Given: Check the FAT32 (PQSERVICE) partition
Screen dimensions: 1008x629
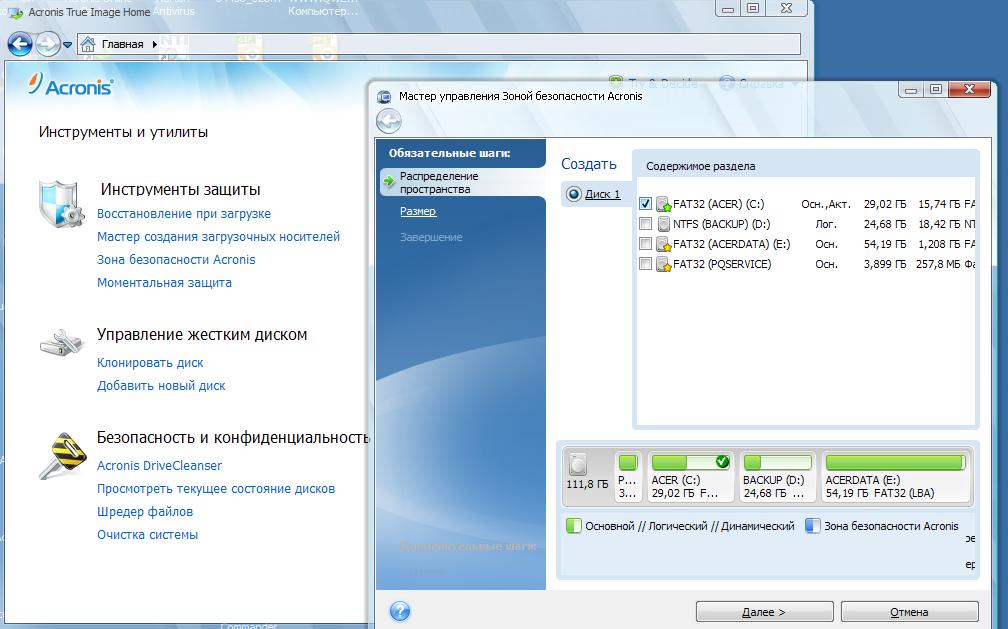Looking at the screenshot, I should 645,264.
